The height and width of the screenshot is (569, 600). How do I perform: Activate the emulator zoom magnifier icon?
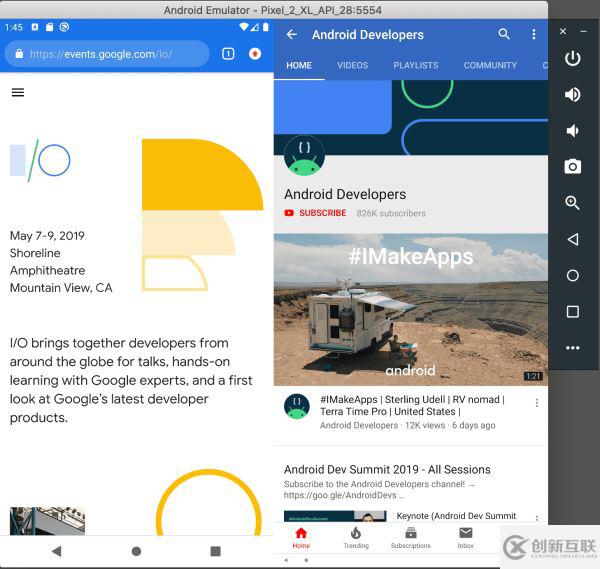pyautogui.click(x=572, y=202)
